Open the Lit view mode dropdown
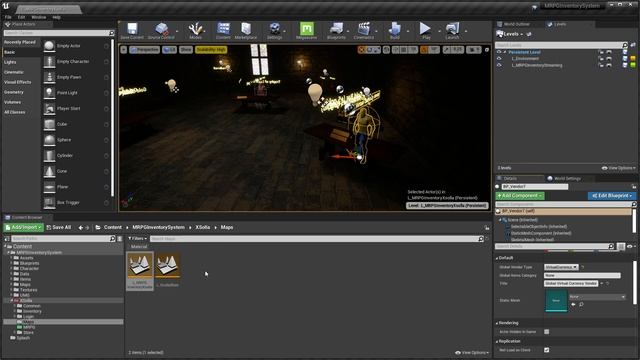Viewport: 640px width, 360px height. click(169, 50)
